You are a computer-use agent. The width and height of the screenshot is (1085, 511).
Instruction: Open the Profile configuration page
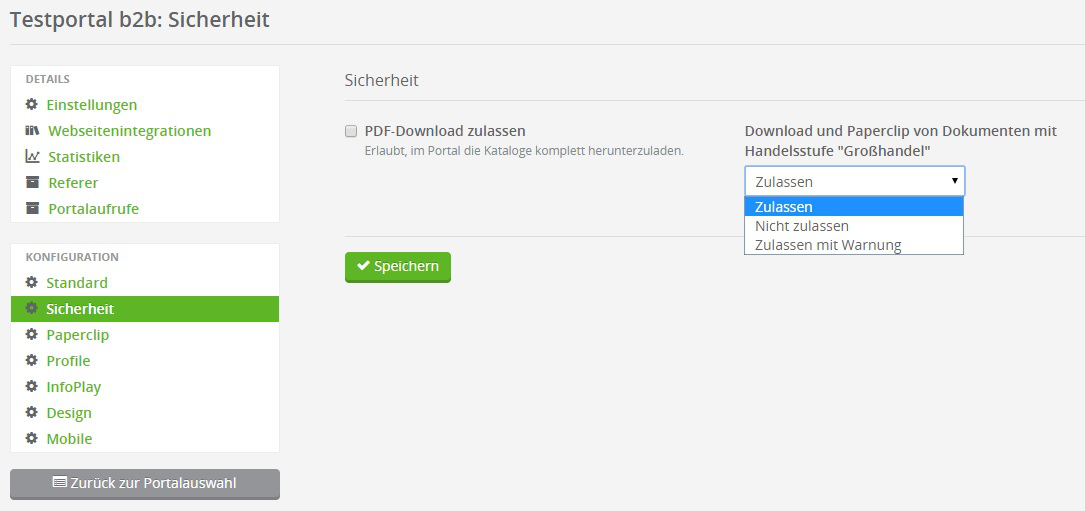pyautogui.click(x=68, y=361)
